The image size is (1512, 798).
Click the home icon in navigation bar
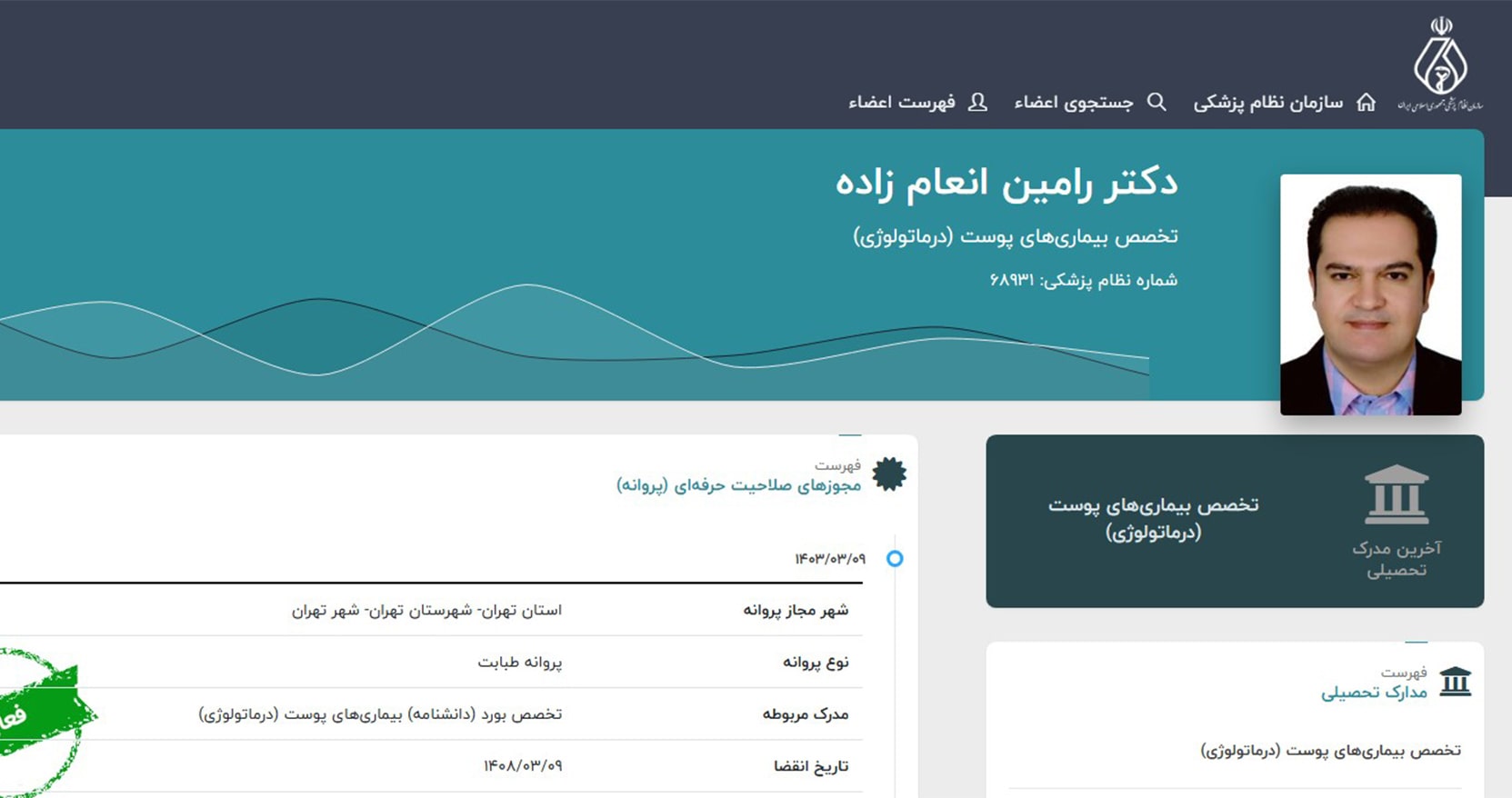click(x=1366, y=103)
